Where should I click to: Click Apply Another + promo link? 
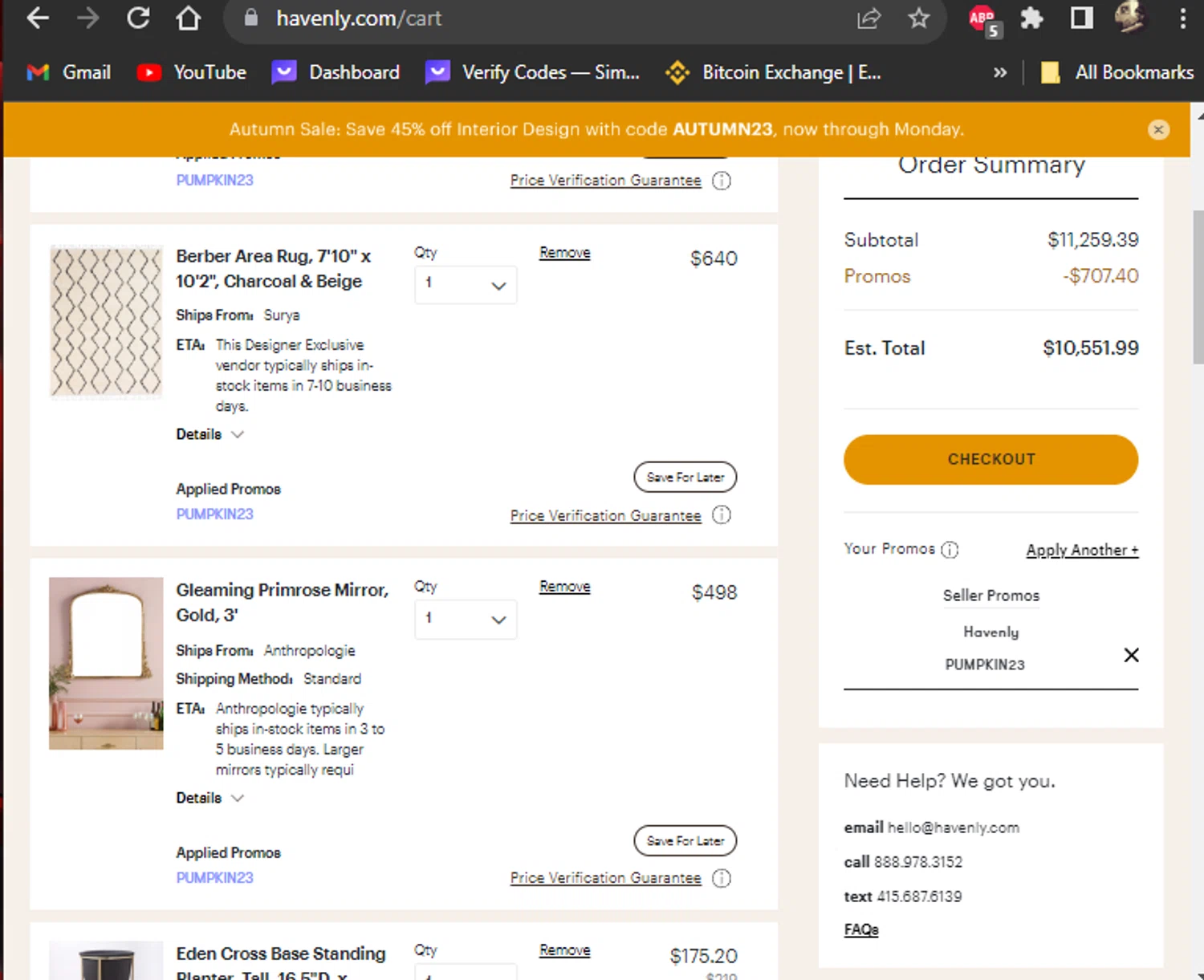[x=1082, y=550]
